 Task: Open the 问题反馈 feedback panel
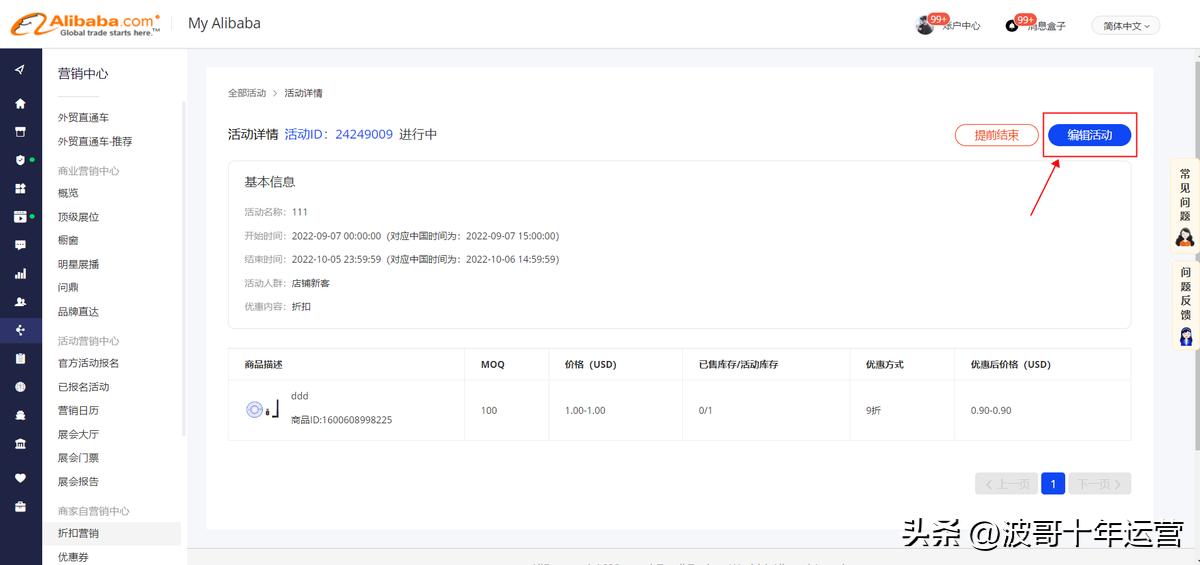pos(1185,305)
